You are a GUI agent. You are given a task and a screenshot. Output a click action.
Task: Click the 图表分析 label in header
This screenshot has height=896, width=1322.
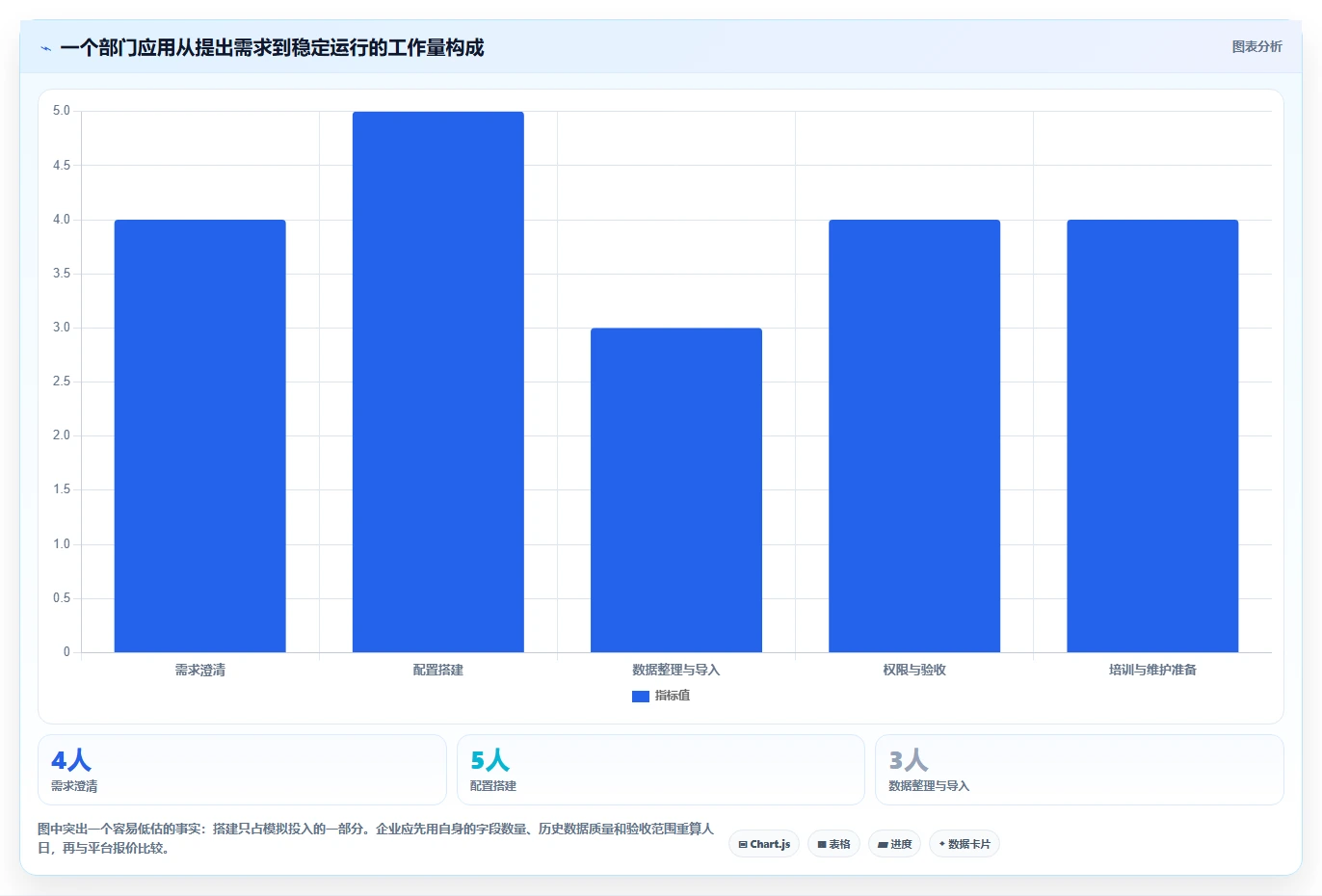[1256, 46]
